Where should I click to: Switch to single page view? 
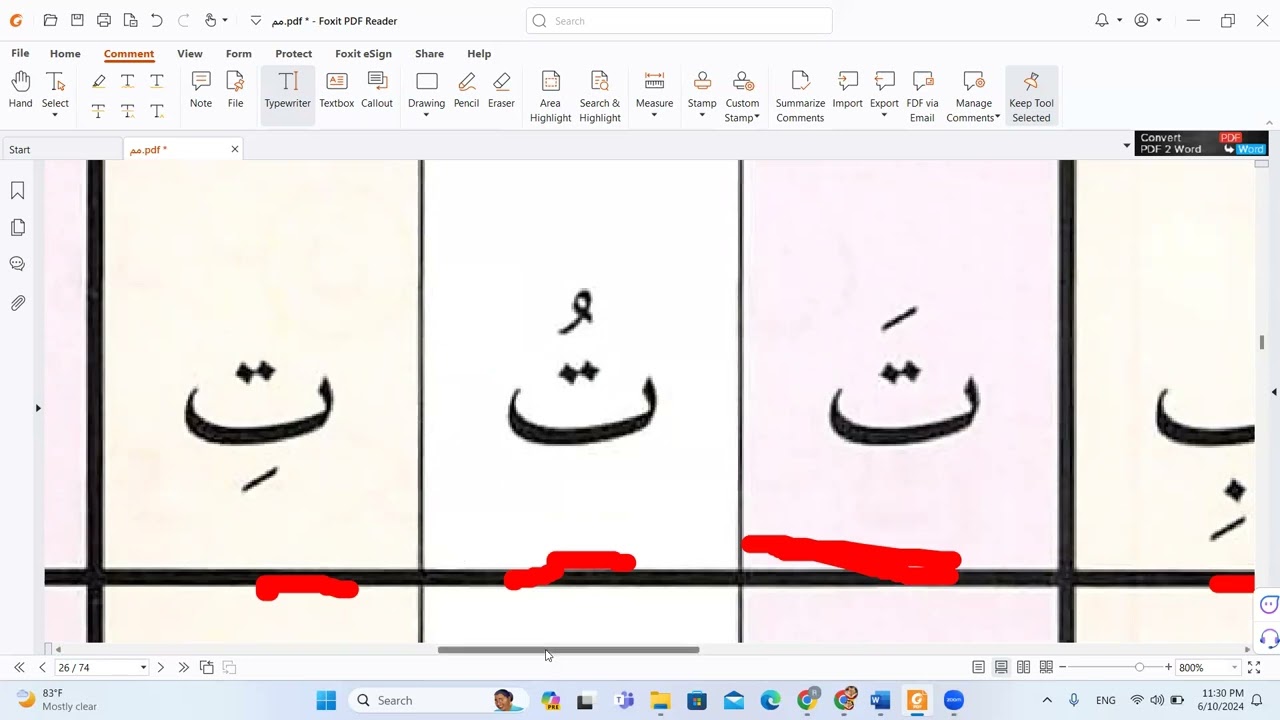click(978, 667)
